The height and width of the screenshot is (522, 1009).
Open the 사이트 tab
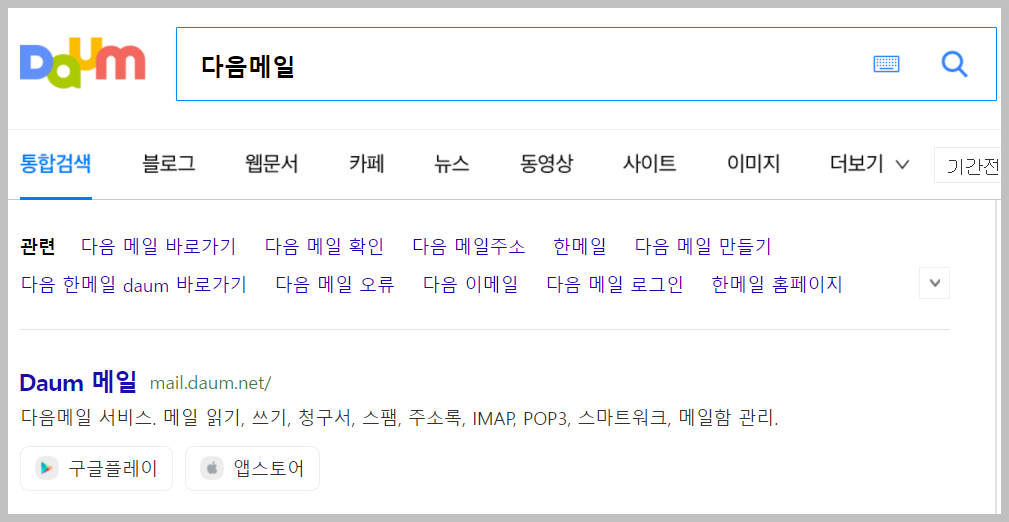649,164
